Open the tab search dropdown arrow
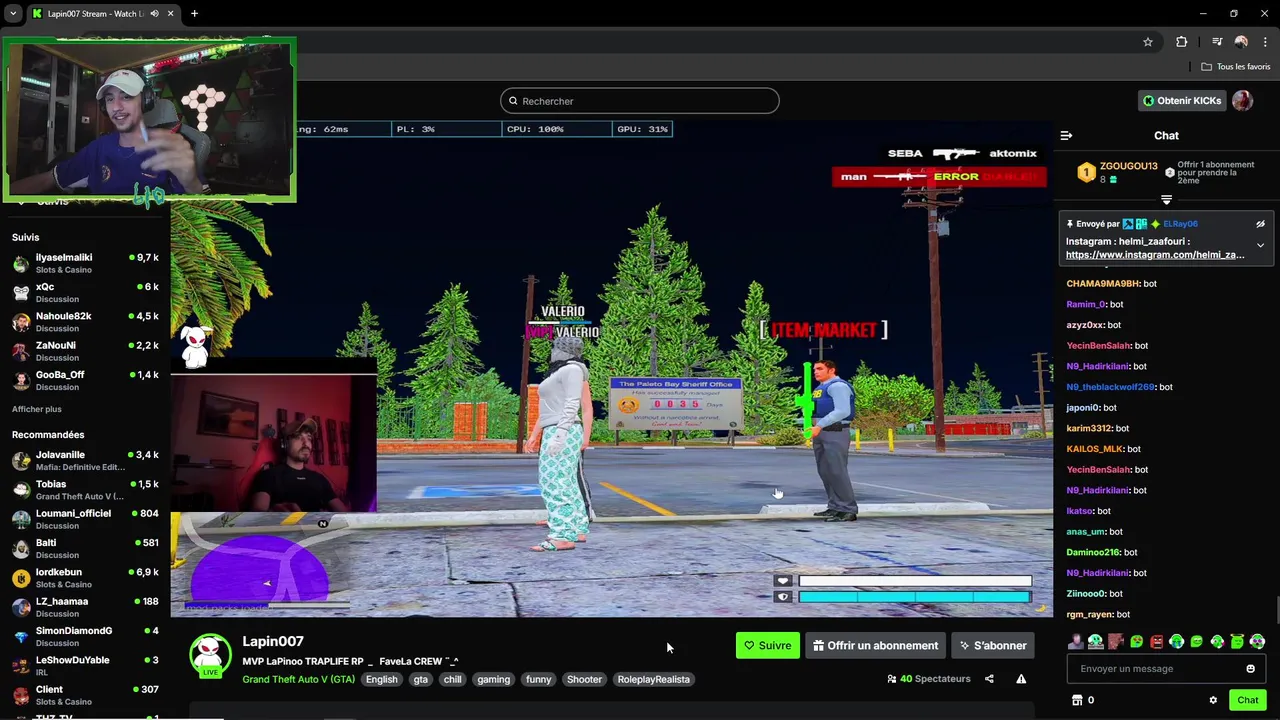Image resolution: width=1280 pixels, height=720 pixels. [13, 14]
